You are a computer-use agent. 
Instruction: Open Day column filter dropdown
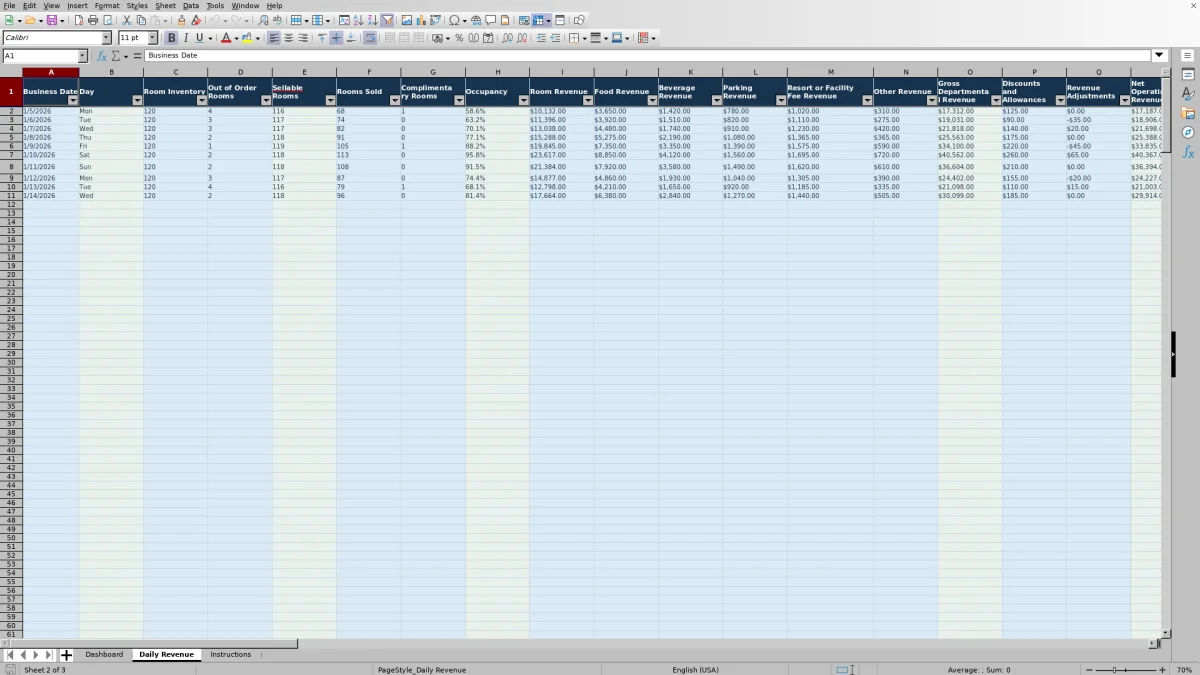coord(137,100)
